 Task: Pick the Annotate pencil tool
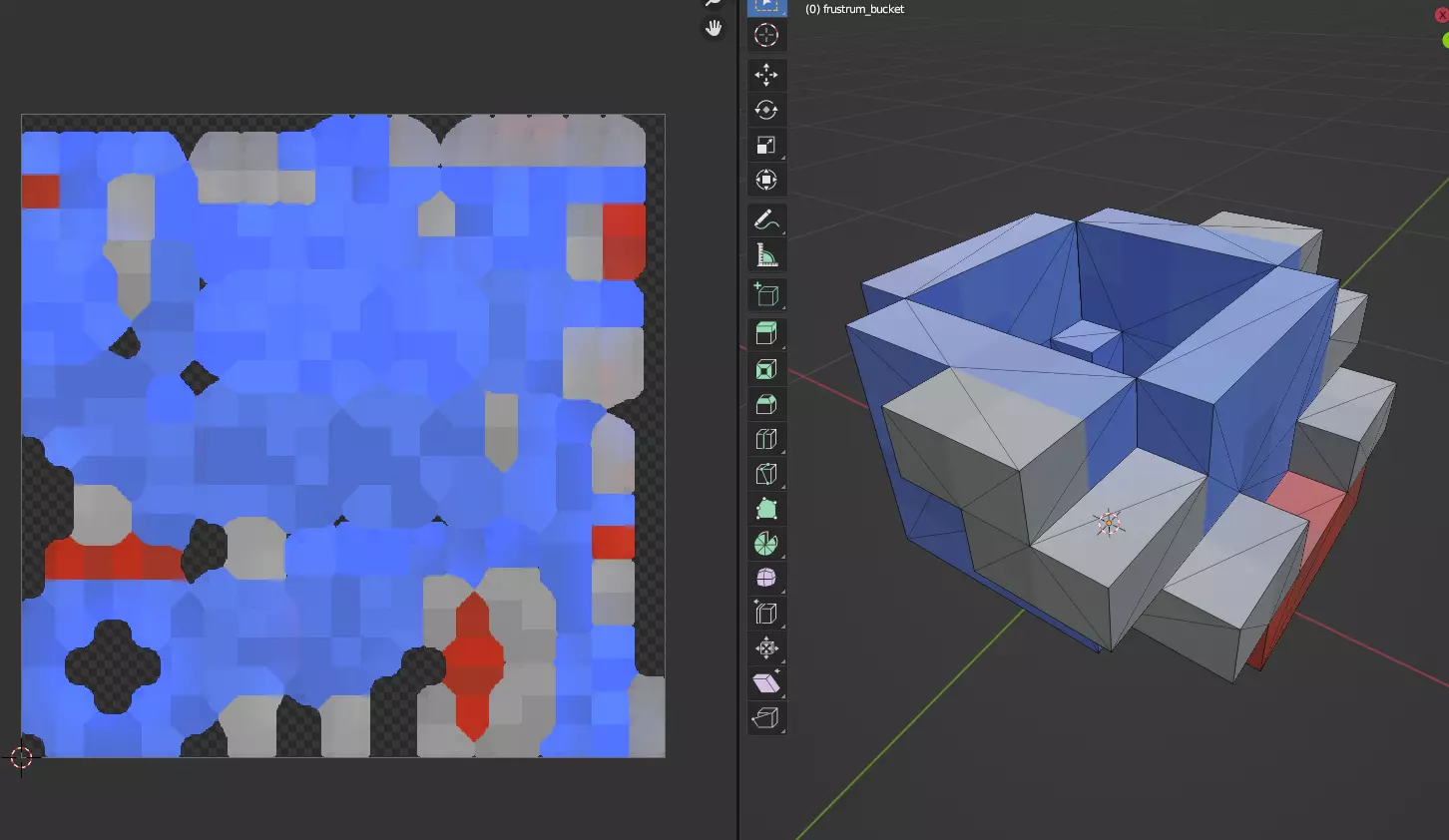point(766,219)
